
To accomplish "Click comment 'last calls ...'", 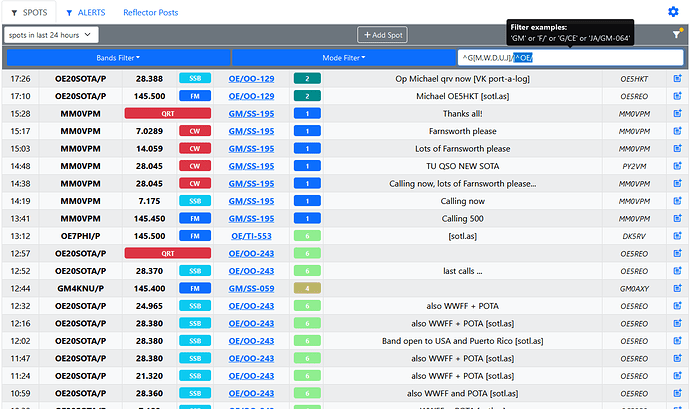I will coord(462,271).
